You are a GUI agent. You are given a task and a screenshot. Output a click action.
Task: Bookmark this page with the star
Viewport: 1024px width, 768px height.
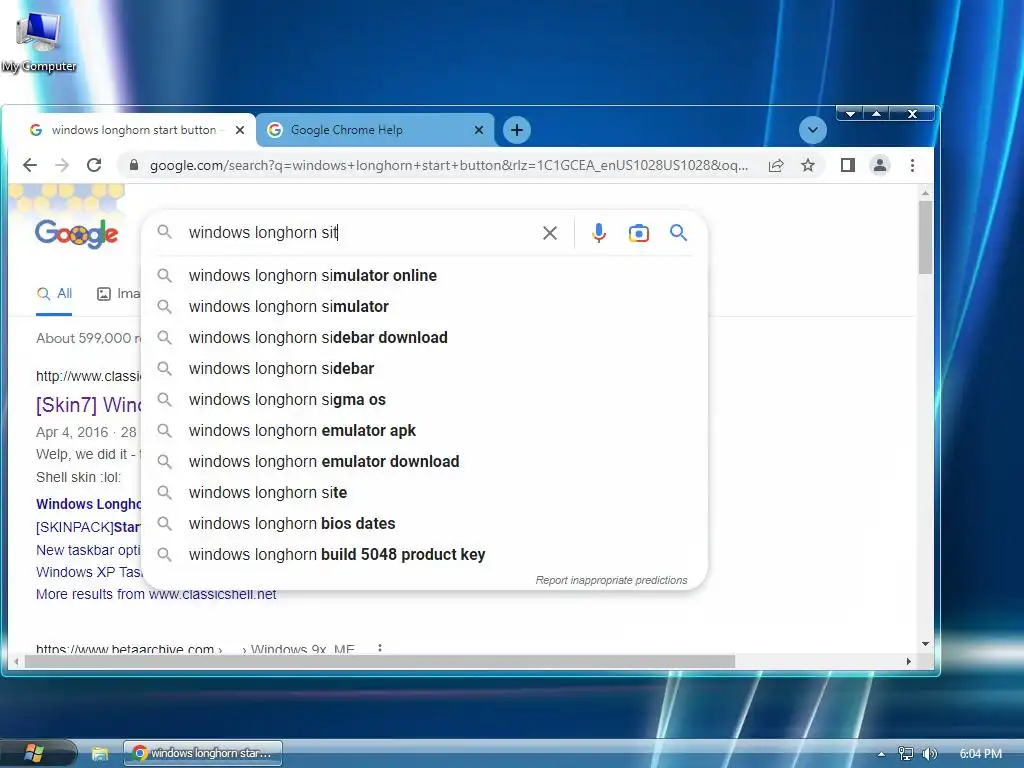[x=808, y=165]
